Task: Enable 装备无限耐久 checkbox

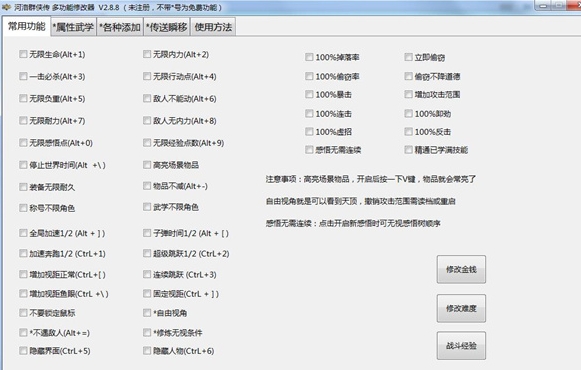Action: tap(23, 187)
